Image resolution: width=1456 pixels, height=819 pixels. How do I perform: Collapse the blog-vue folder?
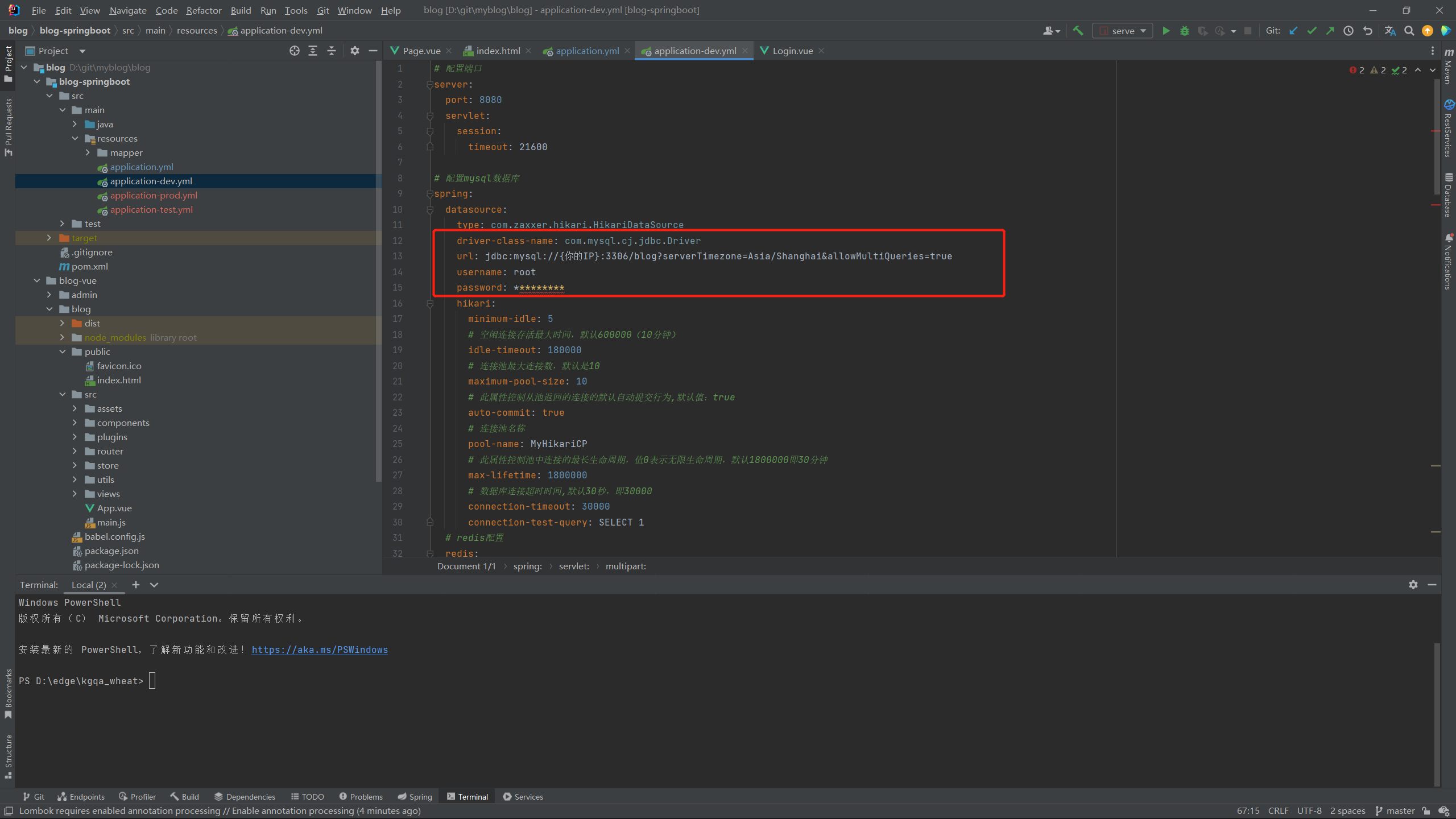click(37, 280)
